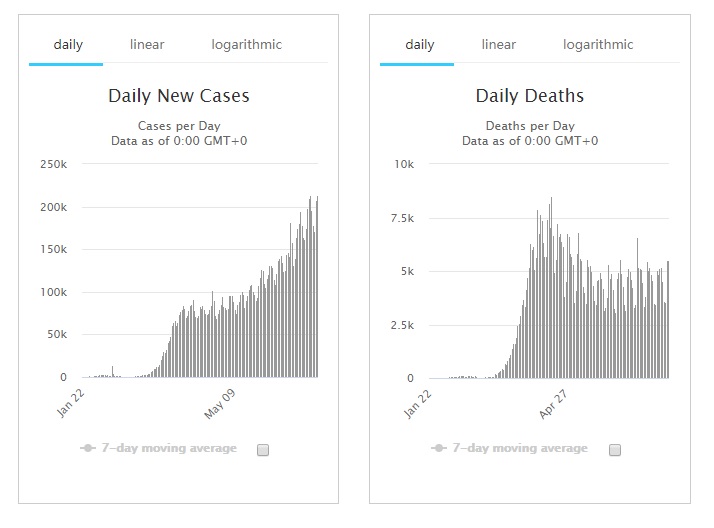Tick 7-day moving average checkbox for deaths

click(615, 450)
